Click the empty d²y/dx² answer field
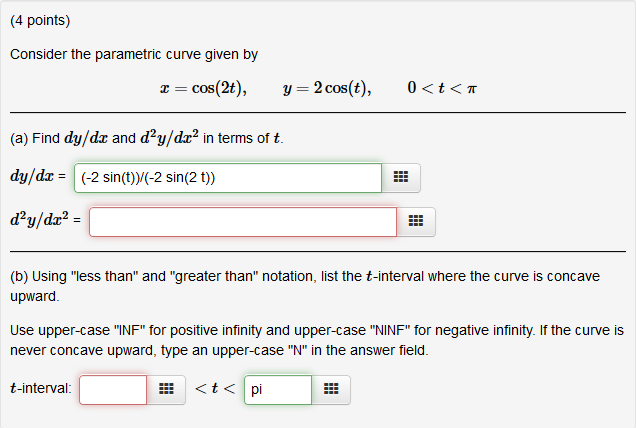The height and width of the screenshot is (428, 636). 243,222
